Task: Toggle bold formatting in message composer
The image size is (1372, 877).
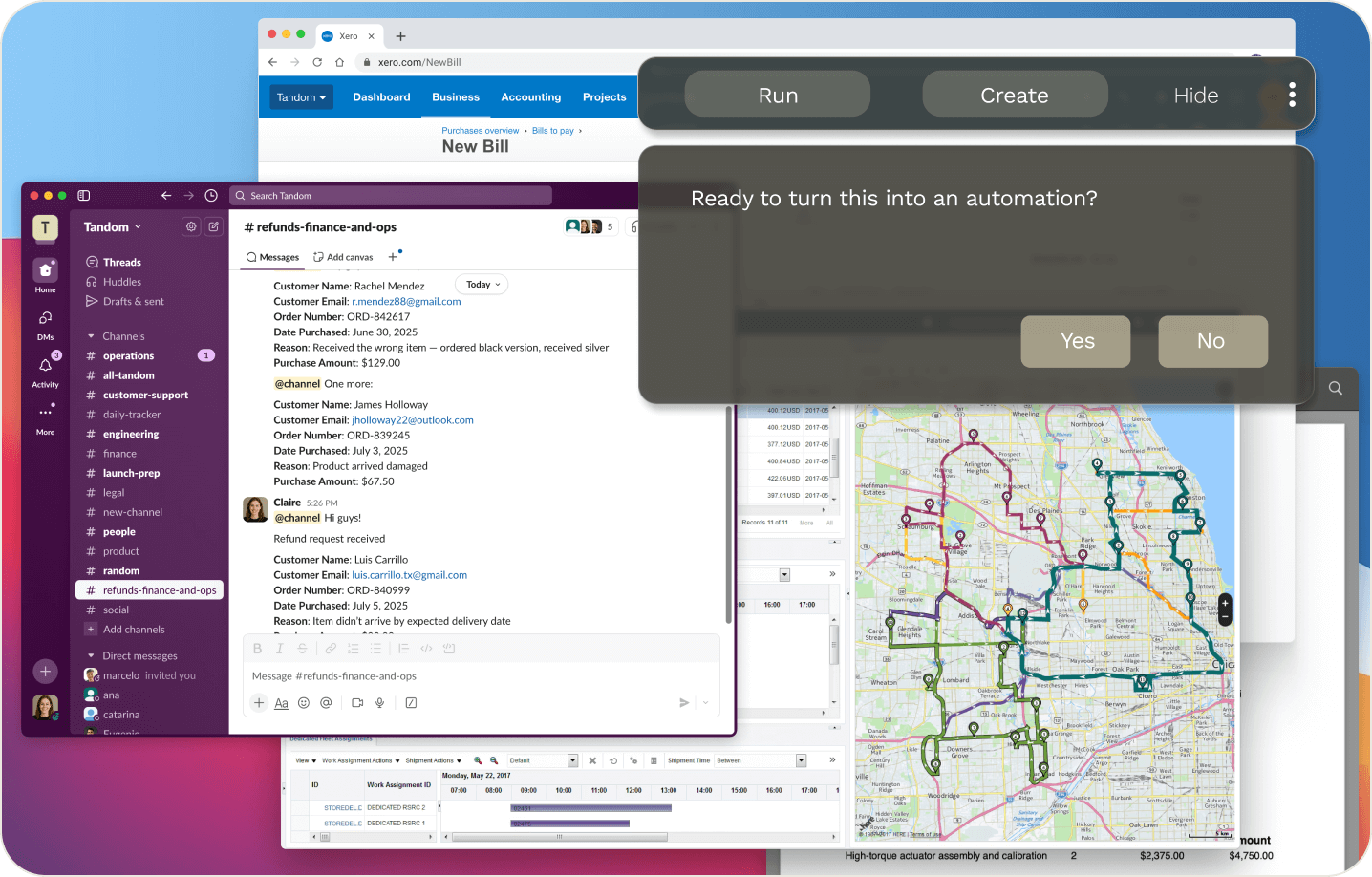Action: click(x=257, y=649)
